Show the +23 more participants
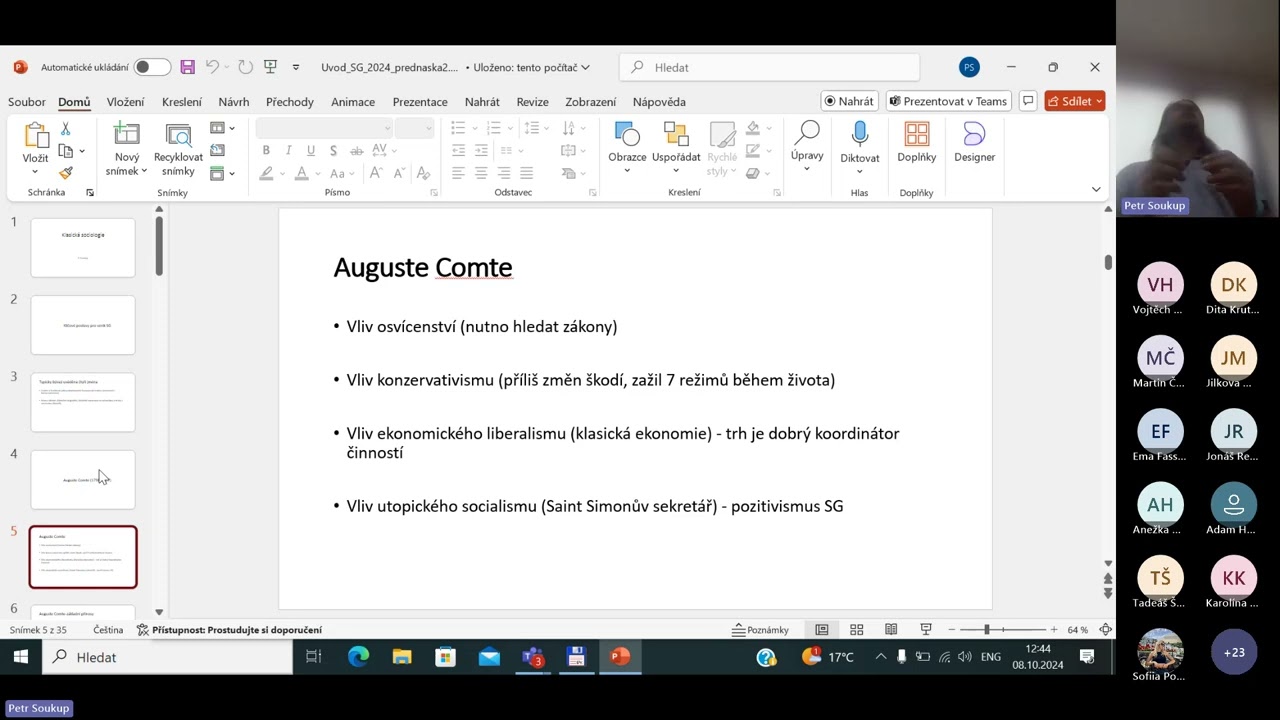The height and width of the screenshot is (720, 1280). pos(1234,652)
